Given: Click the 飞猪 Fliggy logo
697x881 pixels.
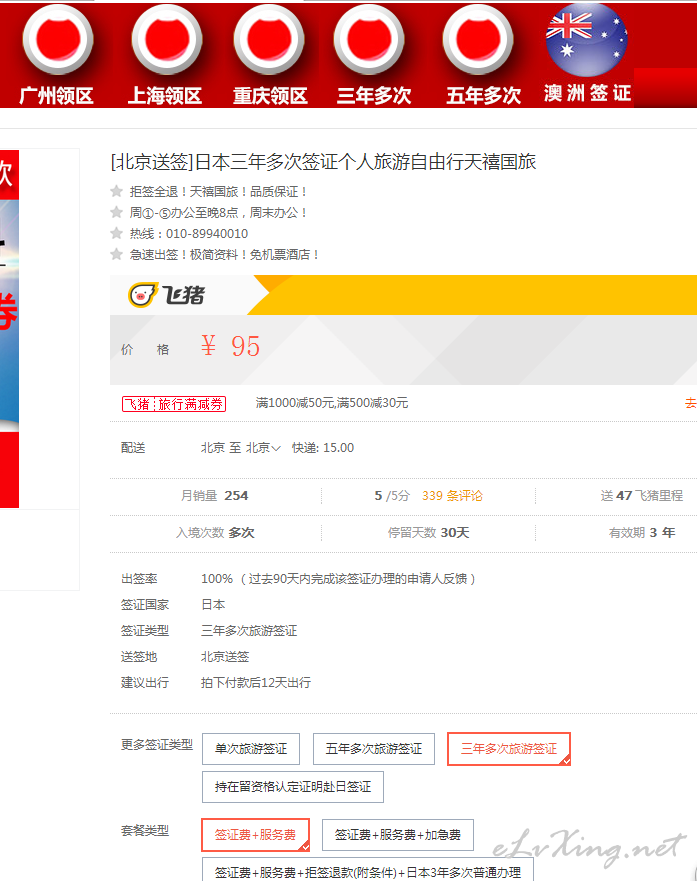Looking at the screenshot, I should pos(167,295).
